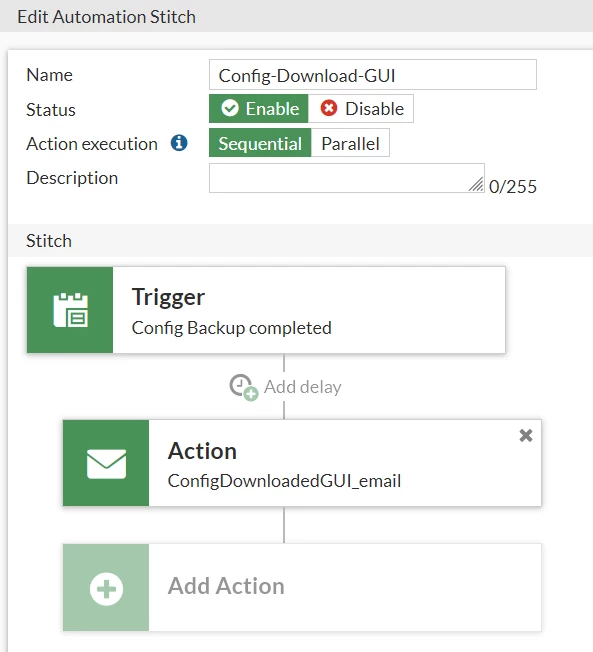Switch action execution to Parallel

[350, 143]
